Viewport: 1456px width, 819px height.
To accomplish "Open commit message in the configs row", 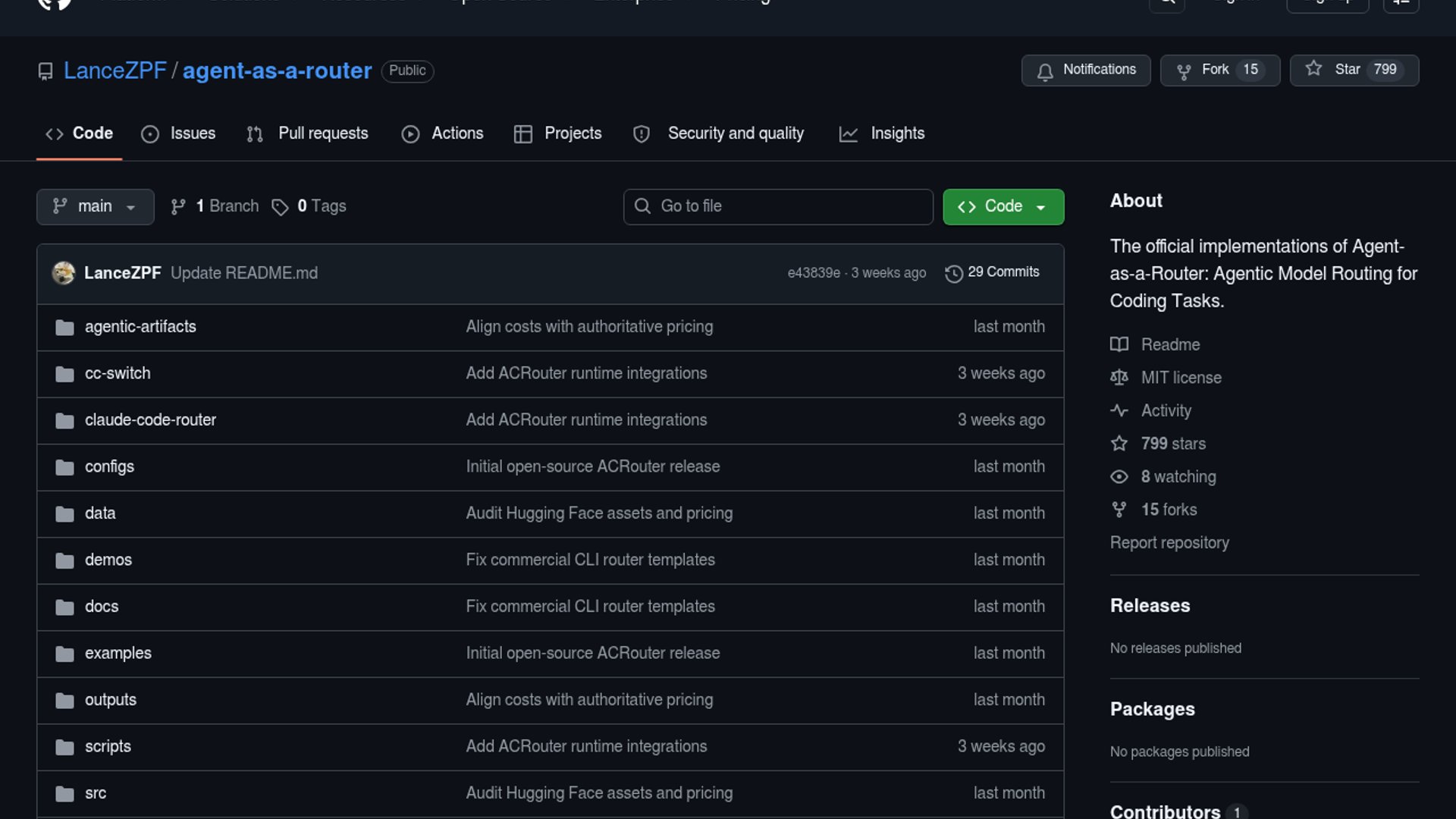I will pyautogui.click(x=593, y=466).
